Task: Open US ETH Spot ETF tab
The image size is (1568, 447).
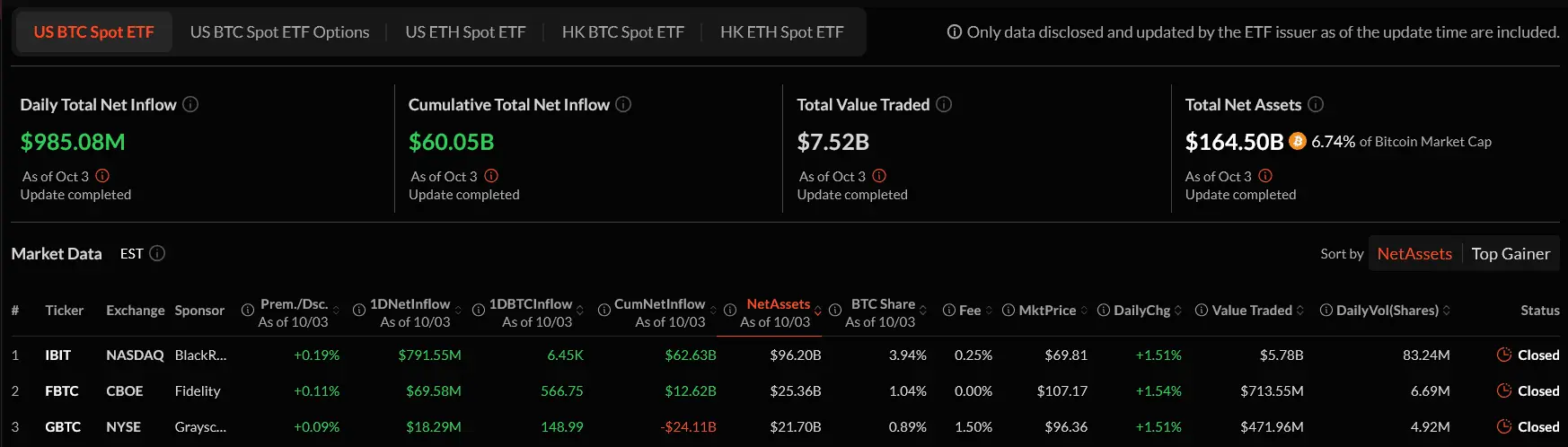Action: click(465, 32)
